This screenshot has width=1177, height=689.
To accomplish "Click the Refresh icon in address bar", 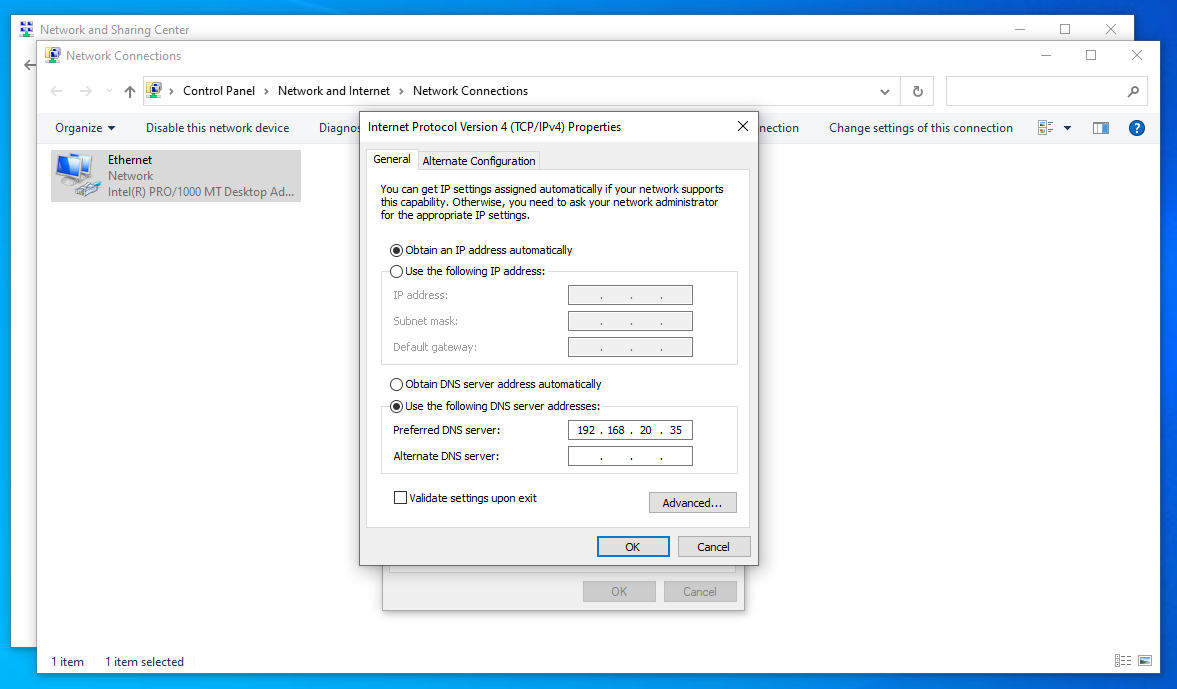I will pos(917,91).
